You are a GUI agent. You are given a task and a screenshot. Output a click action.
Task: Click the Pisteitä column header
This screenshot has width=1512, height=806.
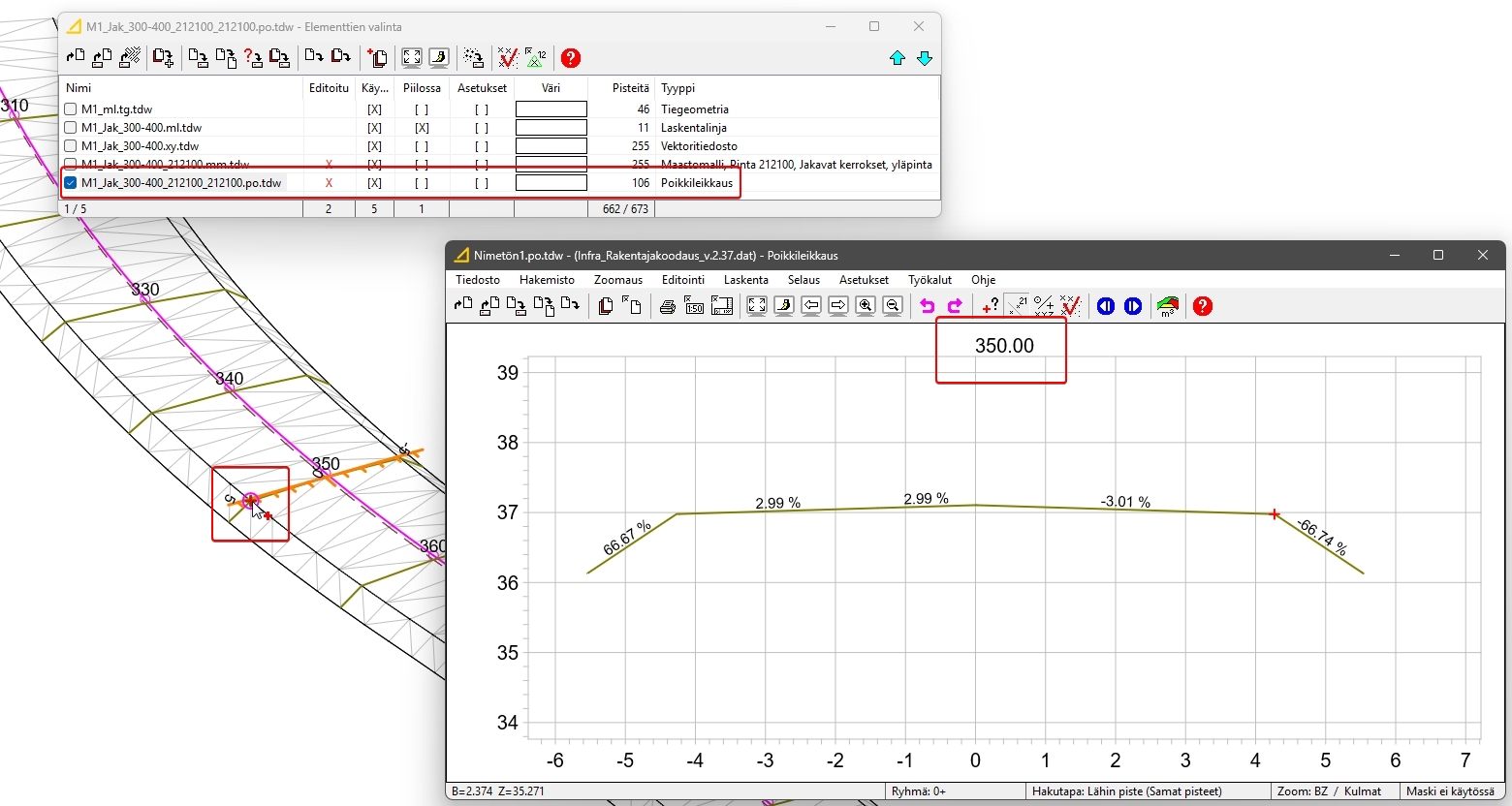click(630, 88)
